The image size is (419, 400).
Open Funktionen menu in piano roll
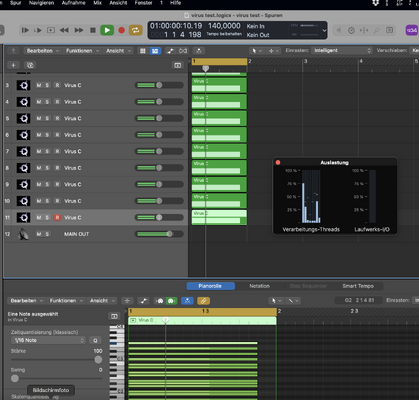pyautogui.click(x=66, y=301)
